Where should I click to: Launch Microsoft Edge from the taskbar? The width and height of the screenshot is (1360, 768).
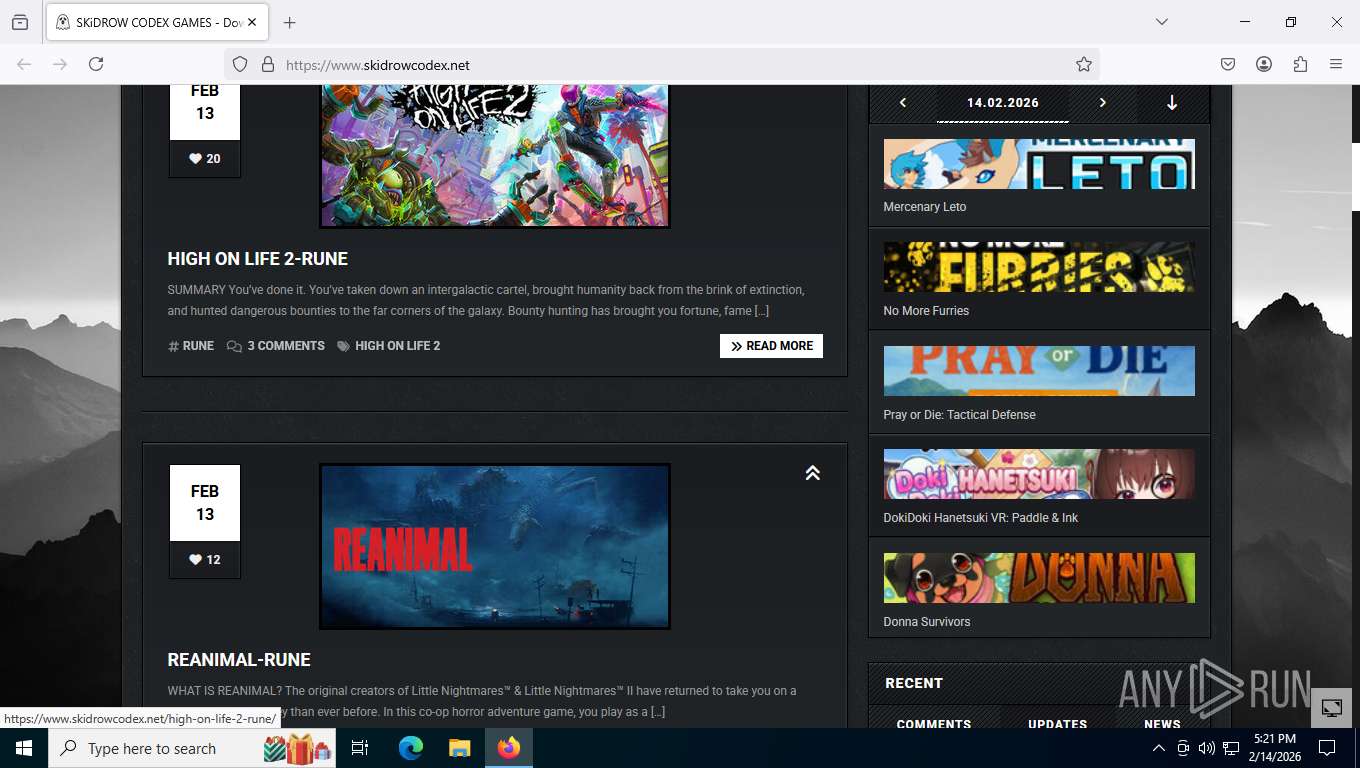411,748
